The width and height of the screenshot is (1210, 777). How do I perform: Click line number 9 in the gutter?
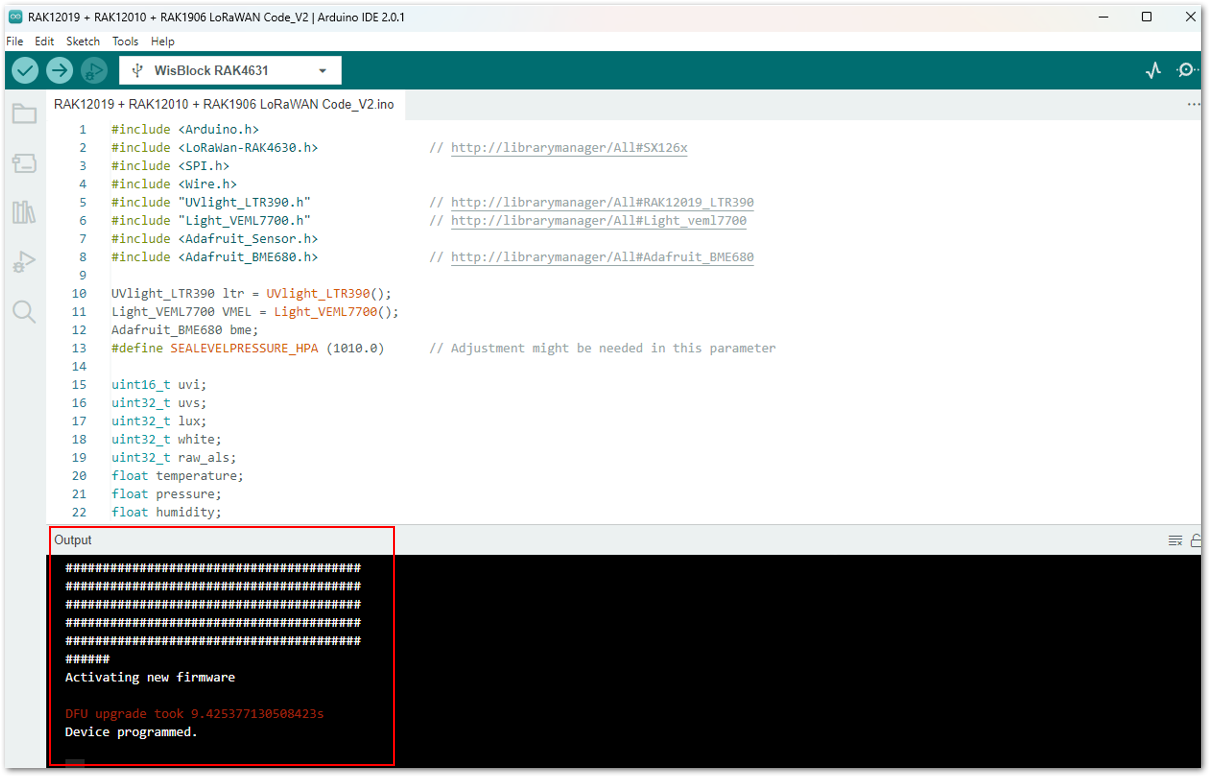(83, 275)
